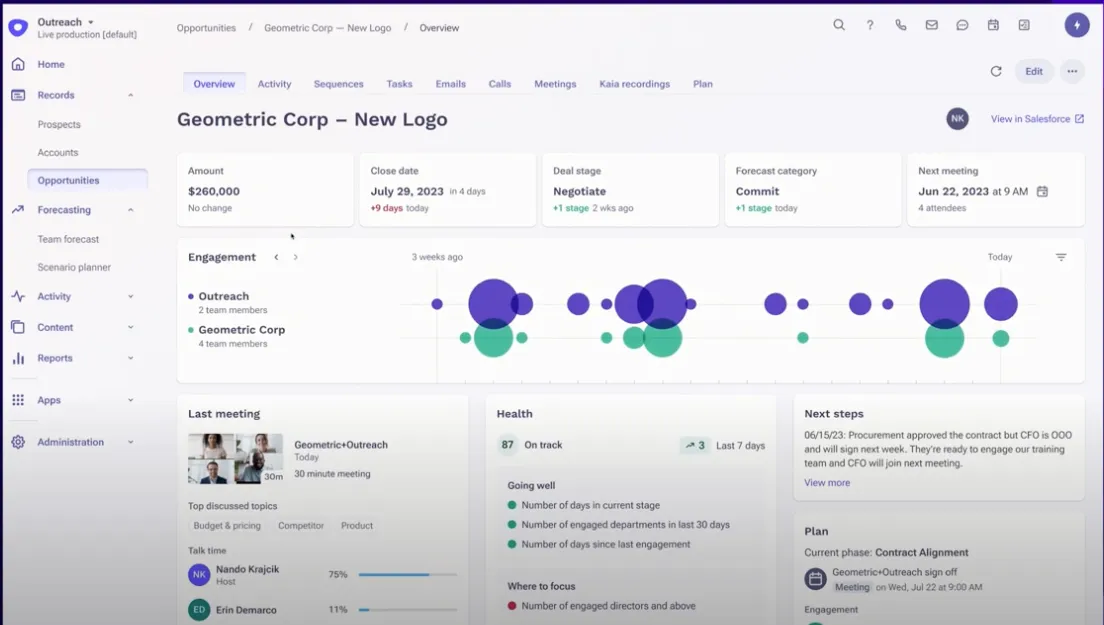This screenshot has height=625, width=1104.
Task: Go to previous Engagement period arrow
Action: click(276, 257)
